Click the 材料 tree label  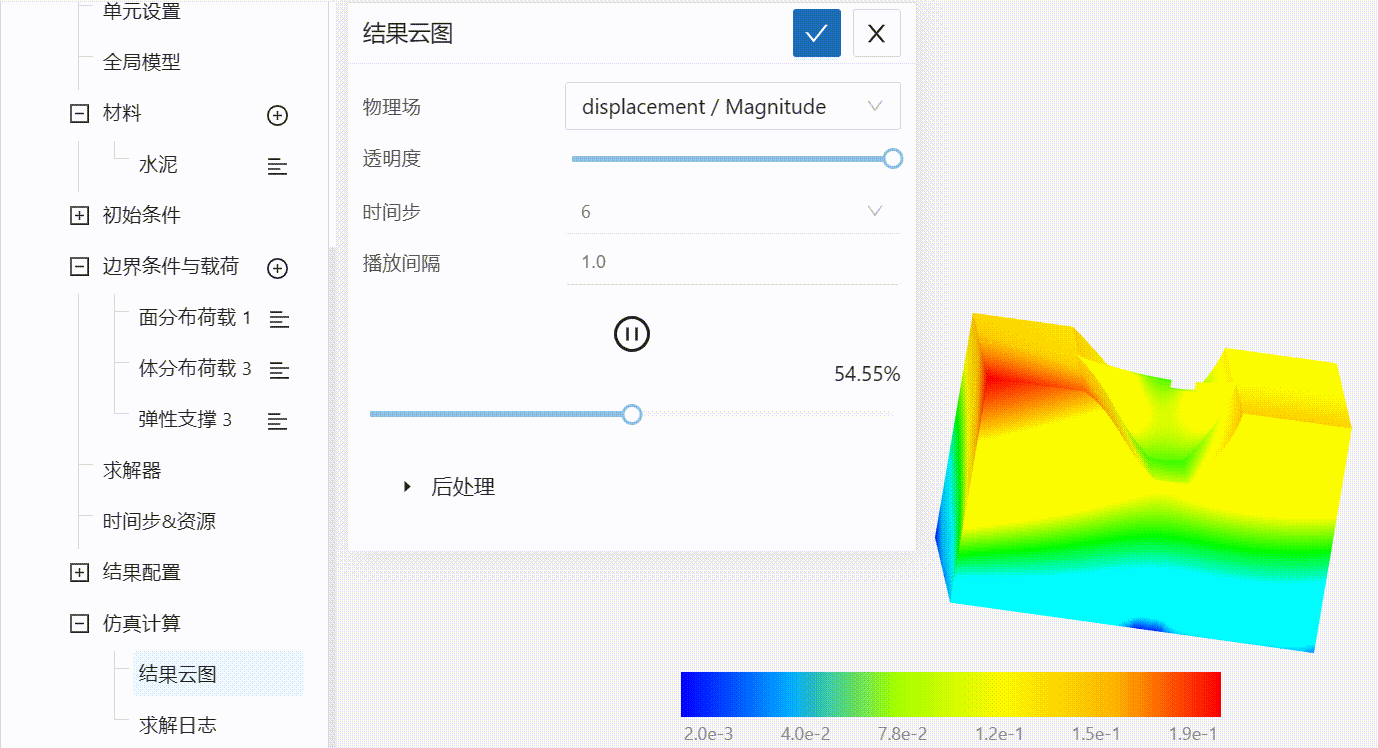click(x=122, y=114)
